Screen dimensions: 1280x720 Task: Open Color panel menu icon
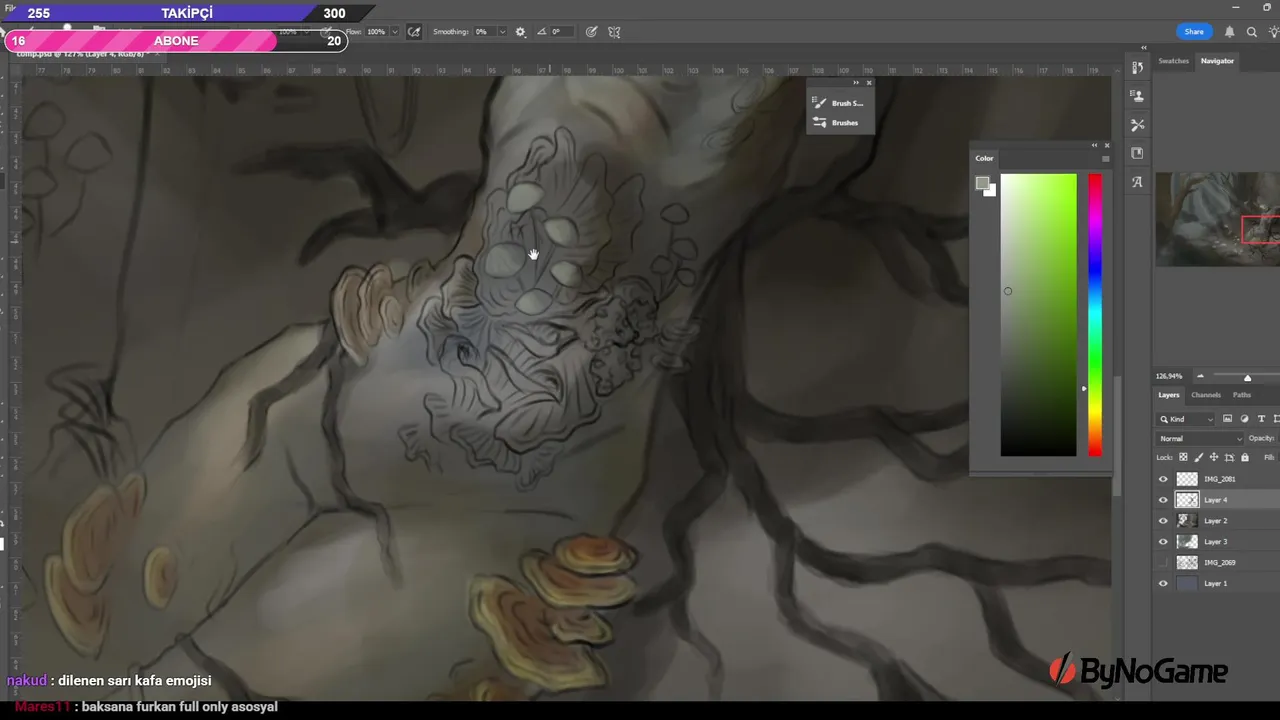1105,158
